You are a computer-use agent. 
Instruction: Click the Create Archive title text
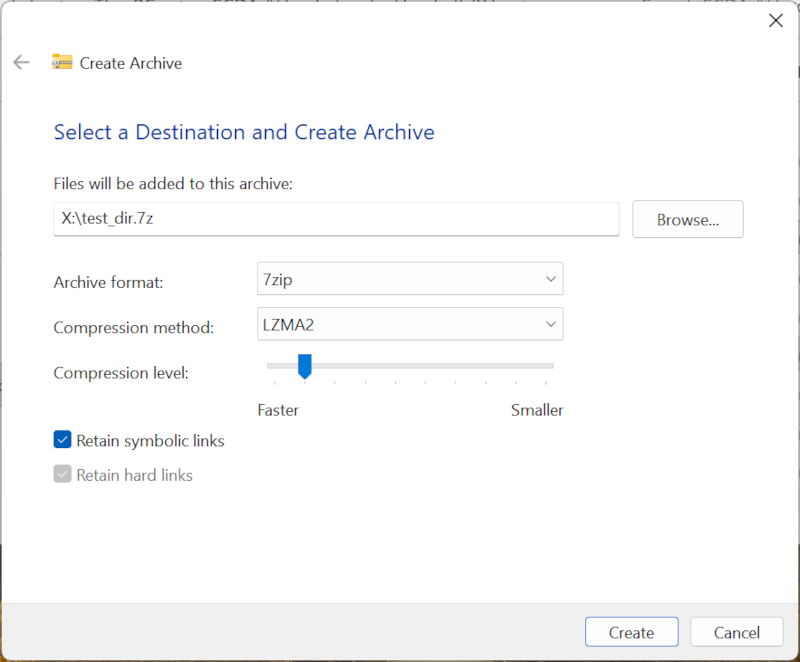pyautogui.click(x=131, y=63)
